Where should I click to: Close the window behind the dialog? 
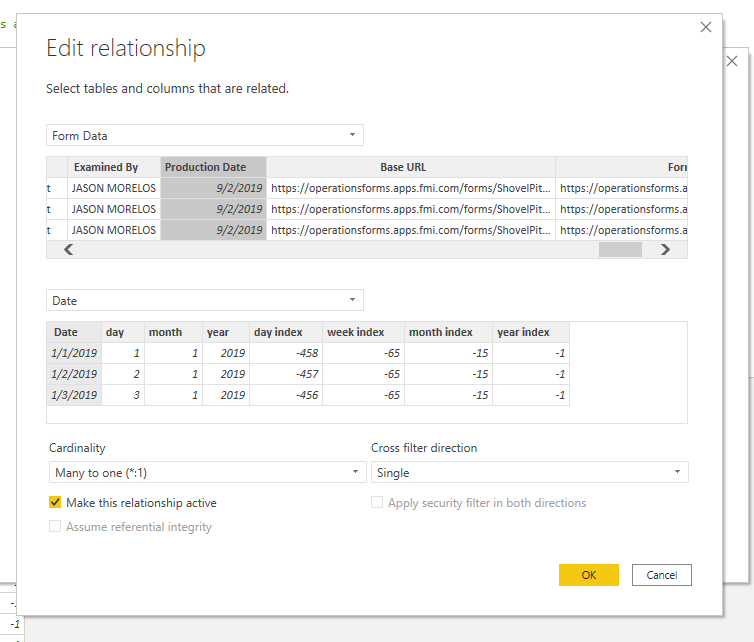(732, 61)
